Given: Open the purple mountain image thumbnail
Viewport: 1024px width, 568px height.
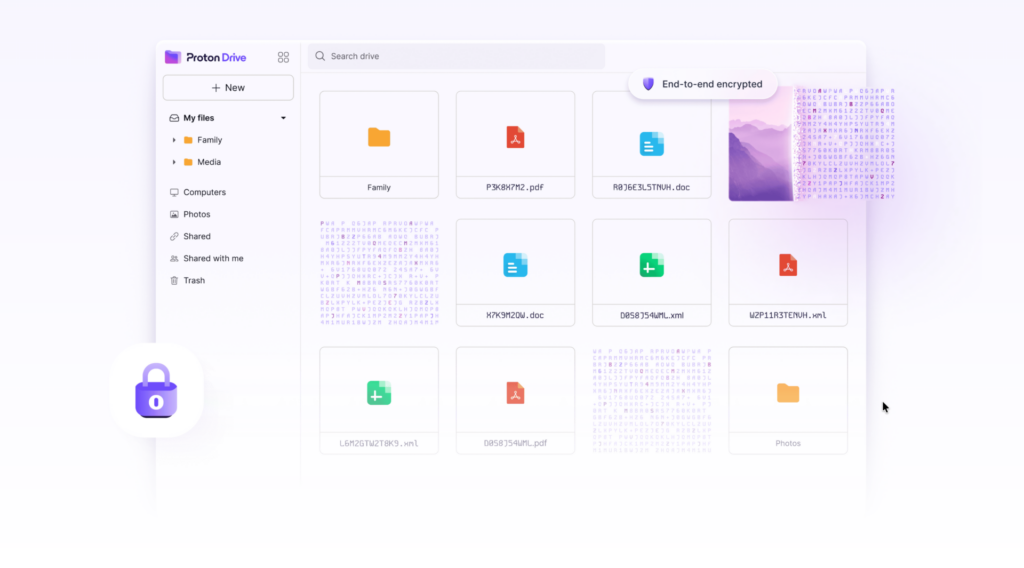Looking at the screenshot, I should pyautogui.click(x=761, y=144).
